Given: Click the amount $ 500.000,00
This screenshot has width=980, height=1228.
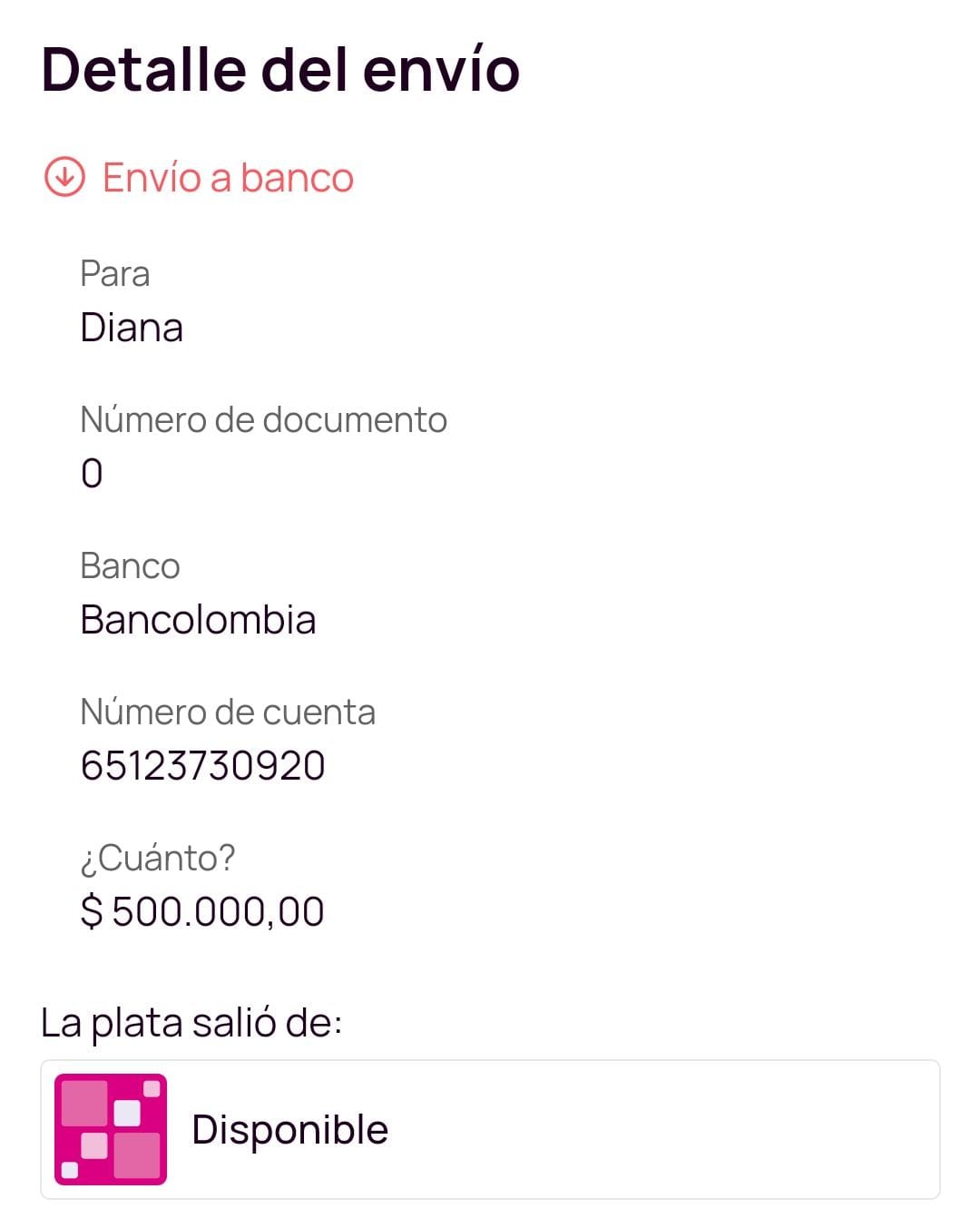Looking at the screenshot, I should (x=202, y=911).
